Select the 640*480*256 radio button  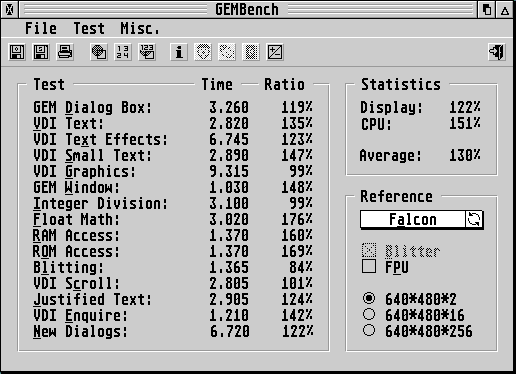tap(369, 330)
